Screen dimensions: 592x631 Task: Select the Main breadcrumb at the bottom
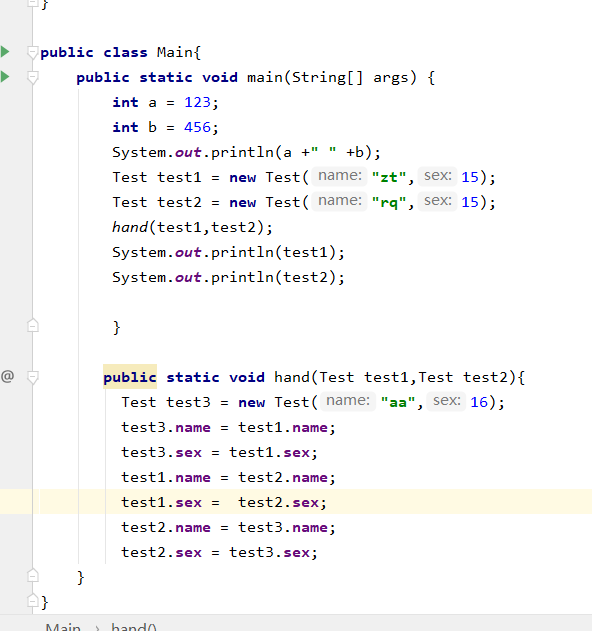(x=63, y=627)
